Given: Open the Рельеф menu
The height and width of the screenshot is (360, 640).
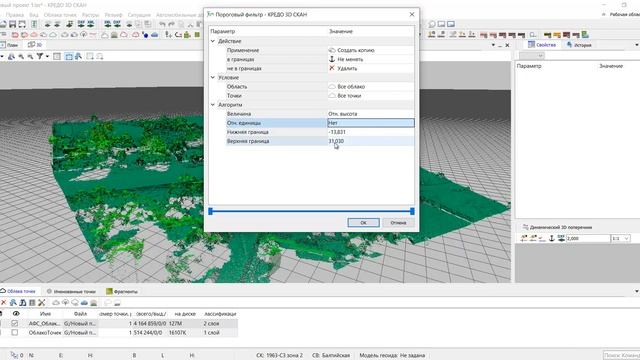Looking at the screenshot, I should (113, 15).
